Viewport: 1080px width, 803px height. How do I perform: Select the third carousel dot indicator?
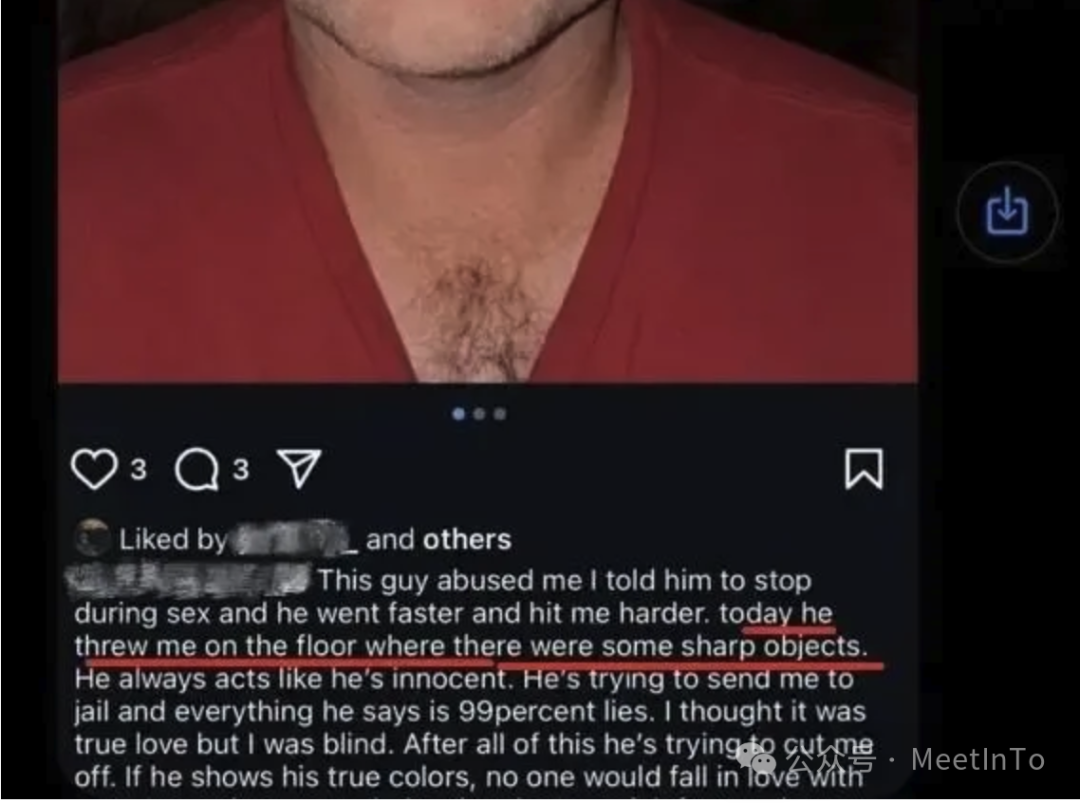tap(500, 414)
